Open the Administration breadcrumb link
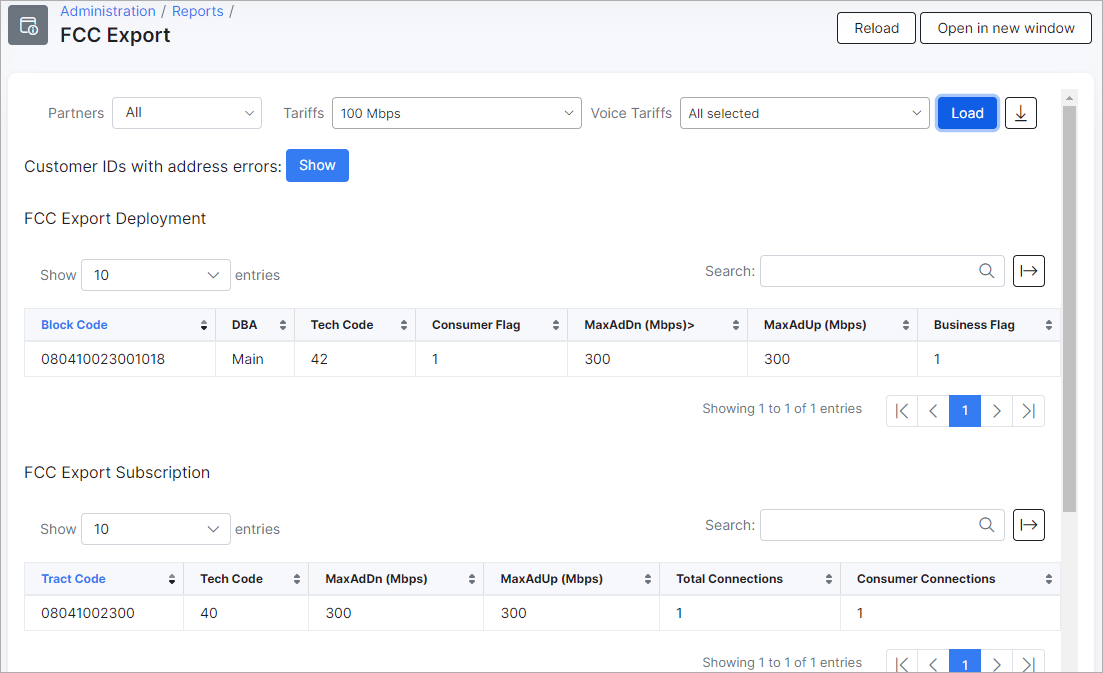This screenshot has height=673, width=1103. coord(108,11)
